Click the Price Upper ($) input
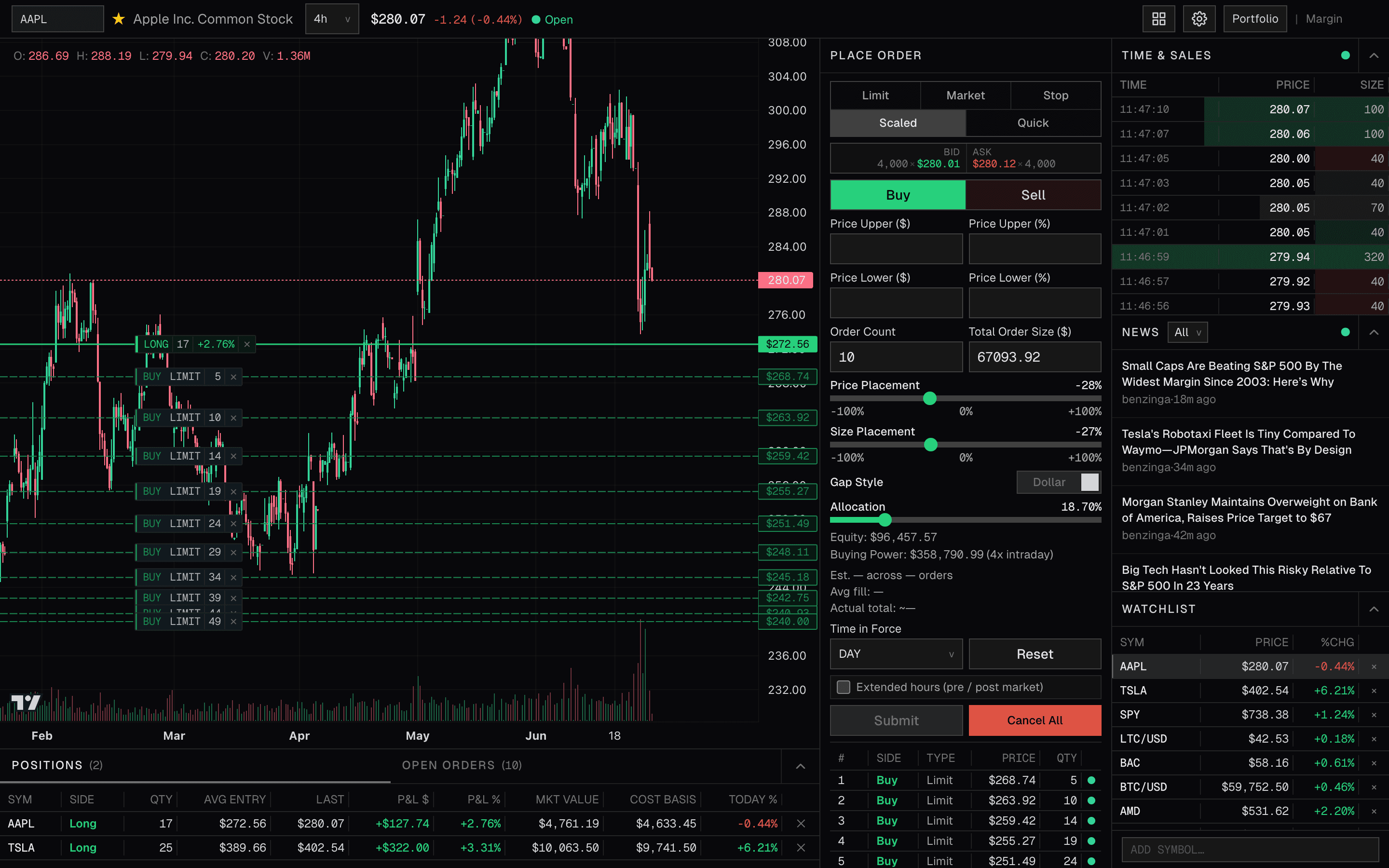This screenshot has height=868, width=1389. [x=896, y=248]
